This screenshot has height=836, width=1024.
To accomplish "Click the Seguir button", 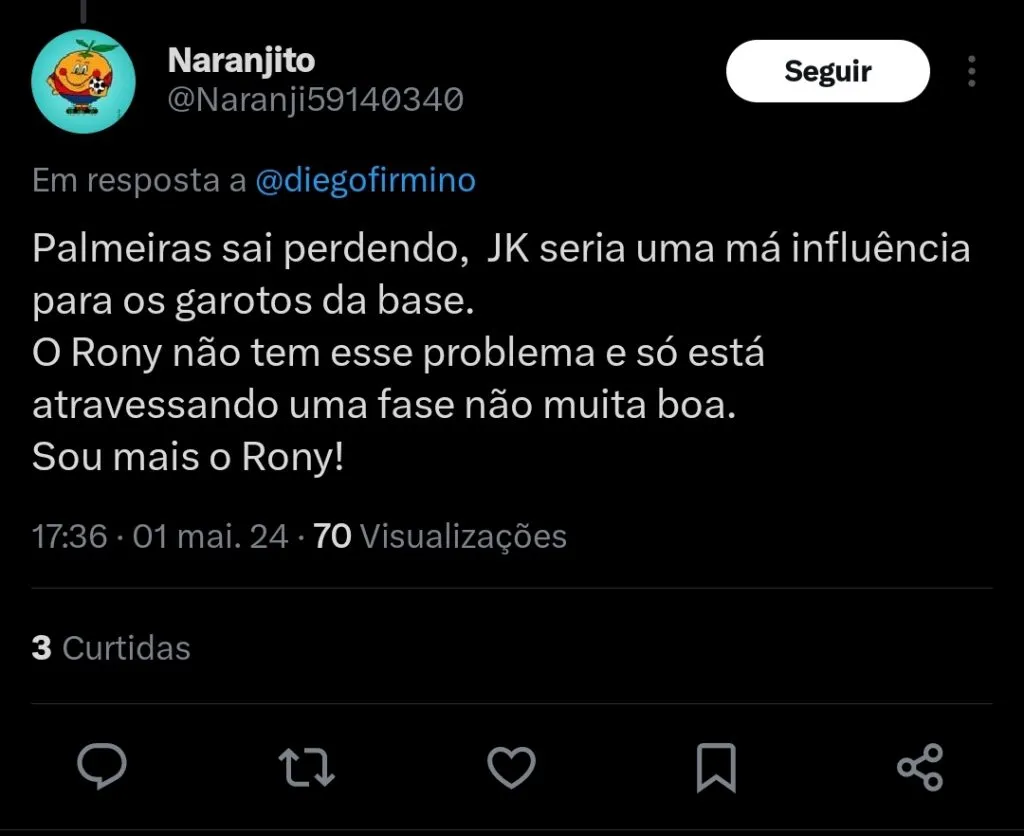I will coord(827,71).
